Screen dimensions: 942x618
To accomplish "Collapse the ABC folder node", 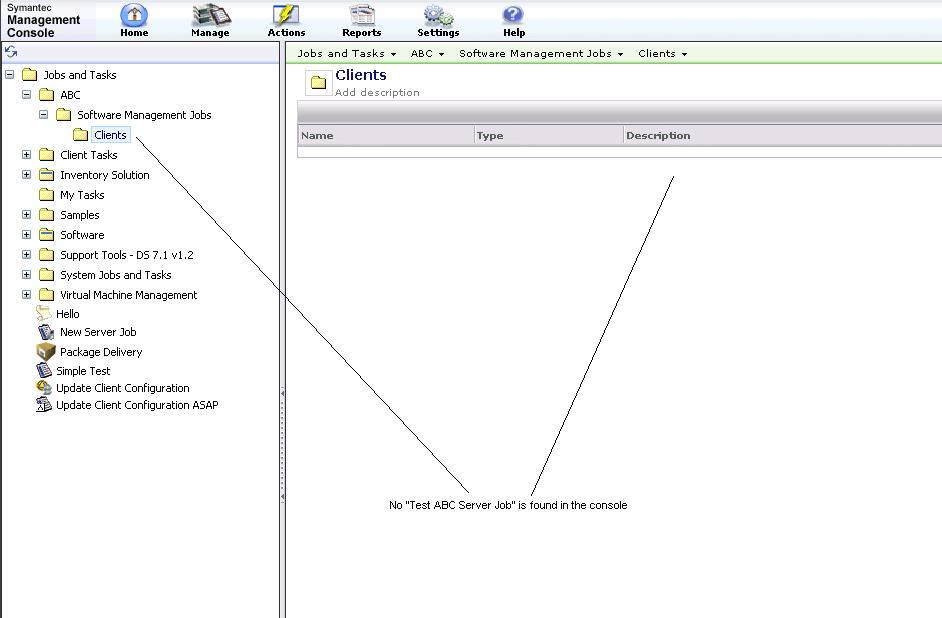I will tap(27, 95).
